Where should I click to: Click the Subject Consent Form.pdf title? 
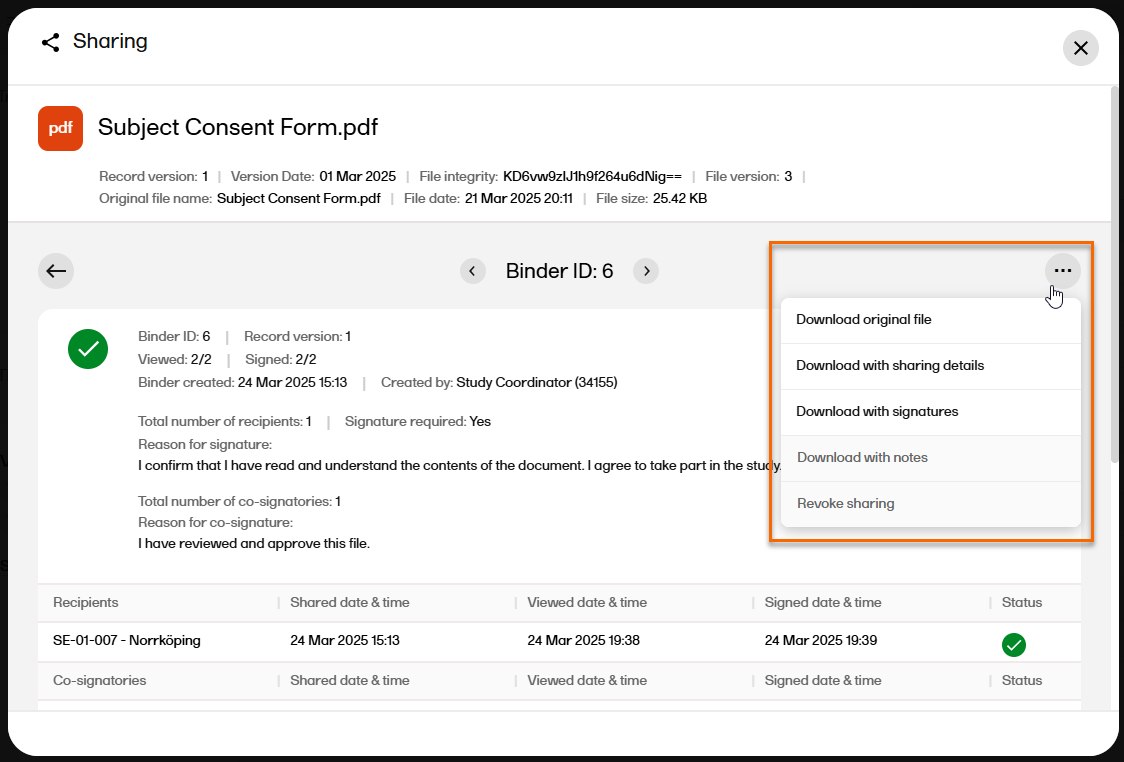click(238, 128)
